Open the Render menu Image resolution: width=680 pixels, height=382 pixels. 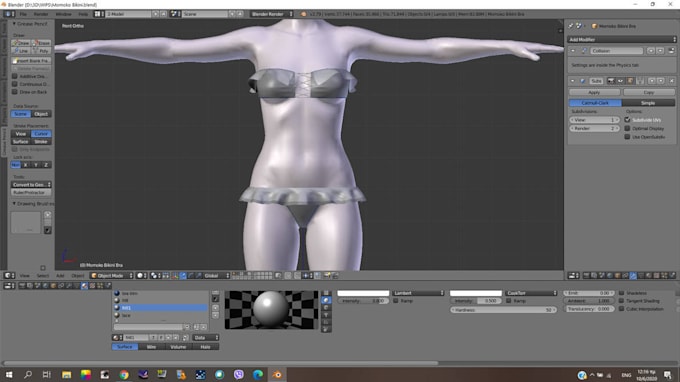point(41,14)
